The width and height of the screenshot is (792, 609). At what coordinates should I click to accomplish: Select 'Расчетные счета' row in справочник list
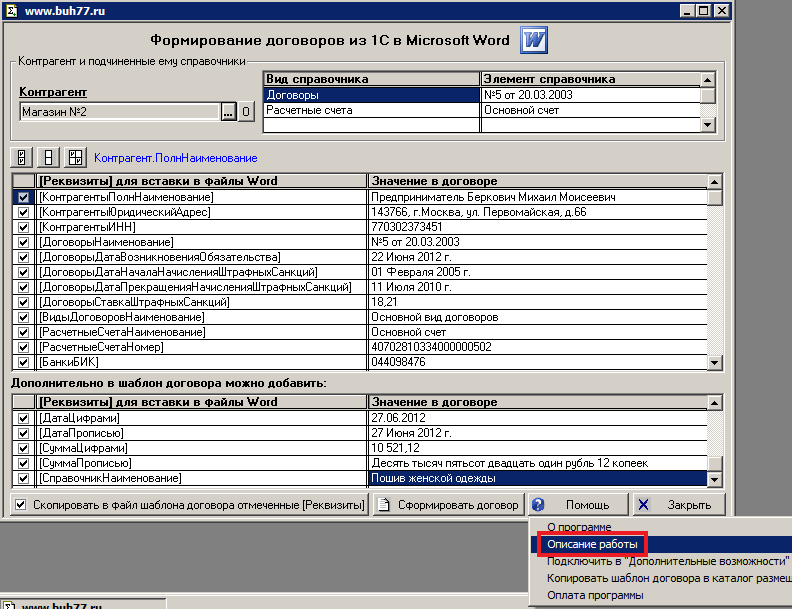tap(309, 110)
